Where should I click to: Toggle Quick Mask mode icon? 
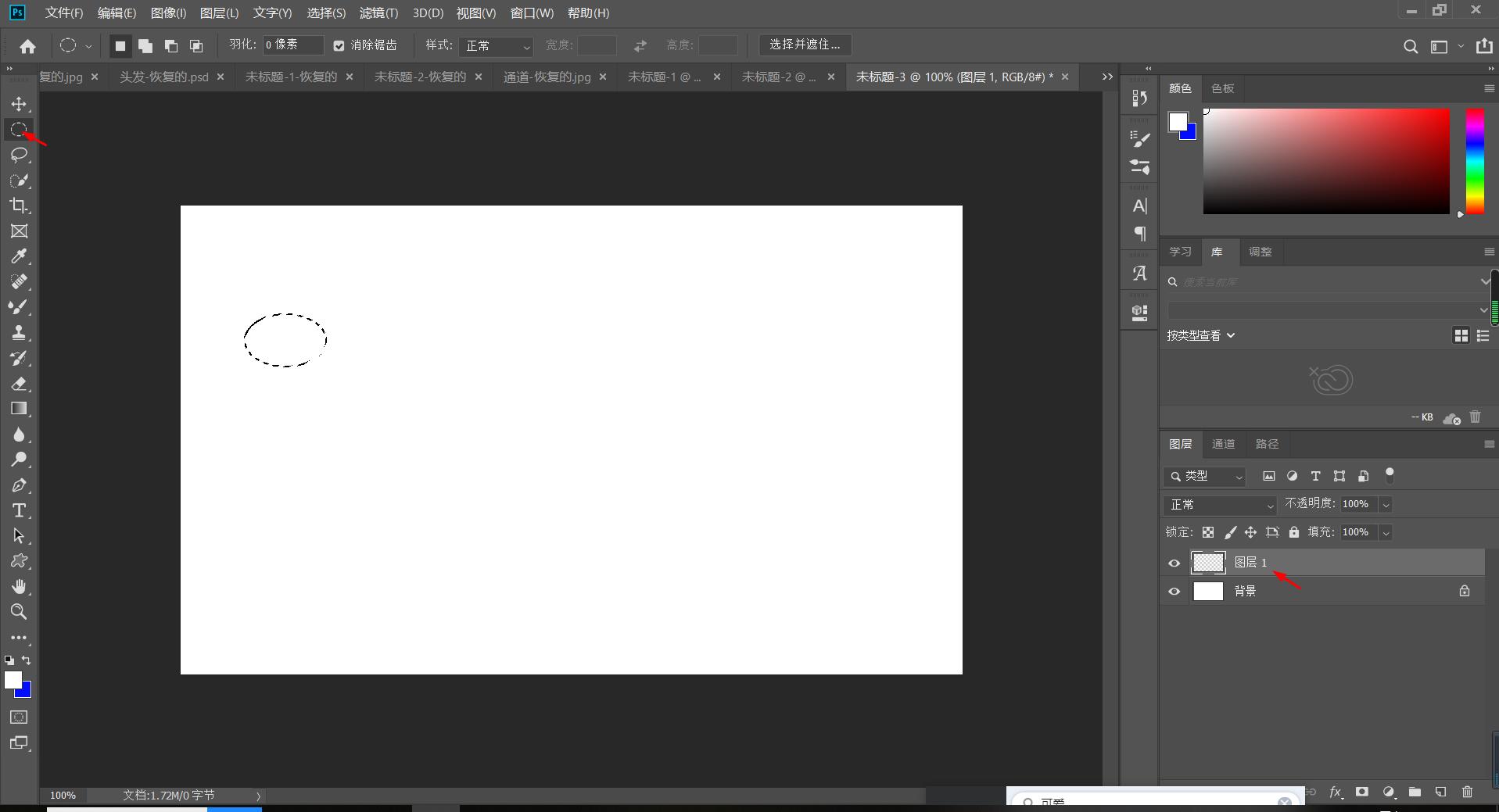[x=19, y=717]
